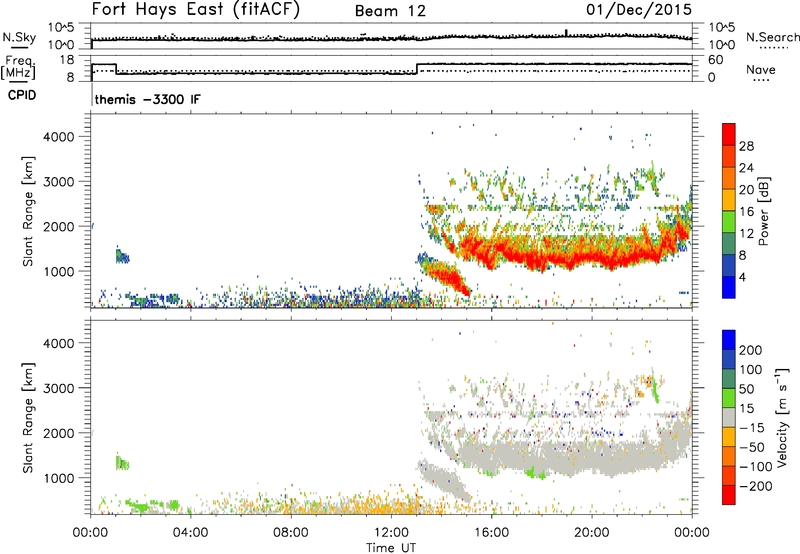The width and height of the screenshot is (800, 554).
Task: Click the "4" label on the Power colorbar
Action: [742, 277]
